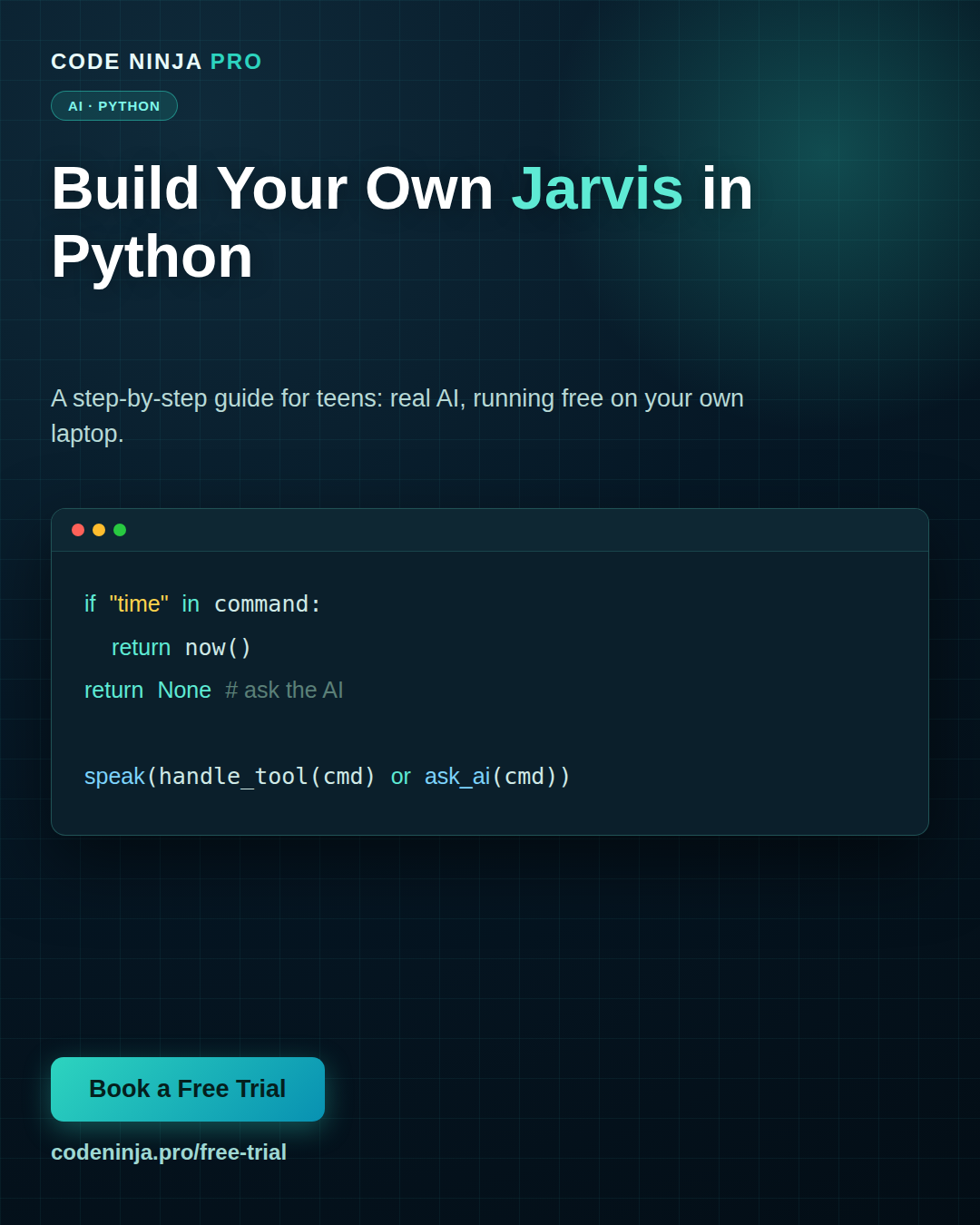Click the red dot in code window

click(x=78, y=530)
